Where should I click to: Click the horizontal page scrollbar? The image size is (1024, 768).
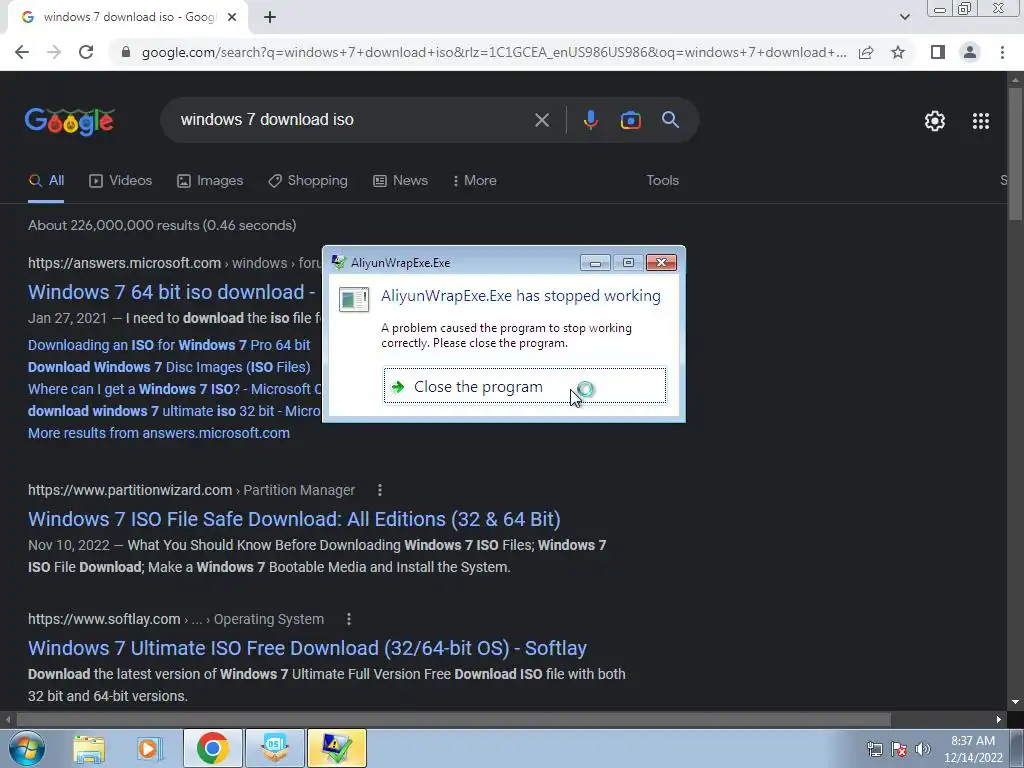(454, 720)
